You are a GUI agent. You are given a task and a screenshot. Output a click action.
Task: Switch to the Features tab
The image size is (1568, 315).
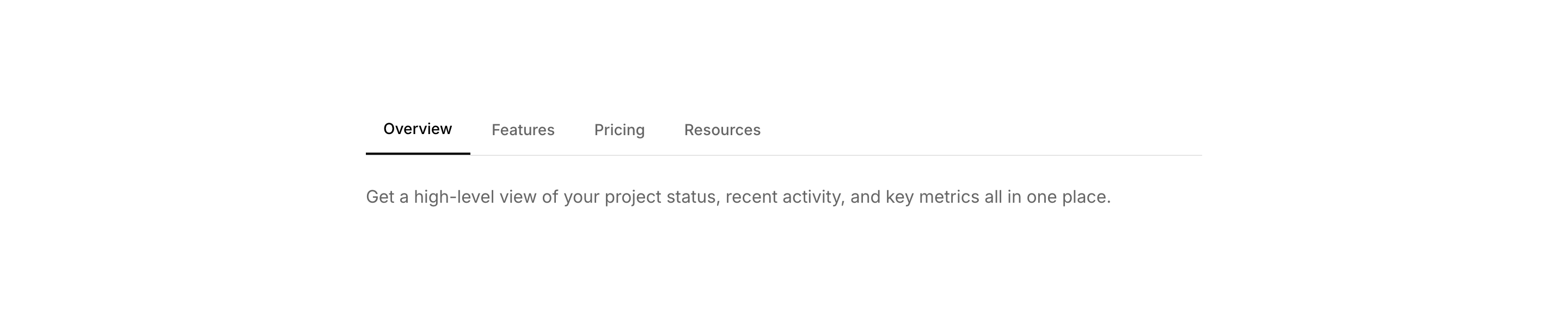coord(523,130)
